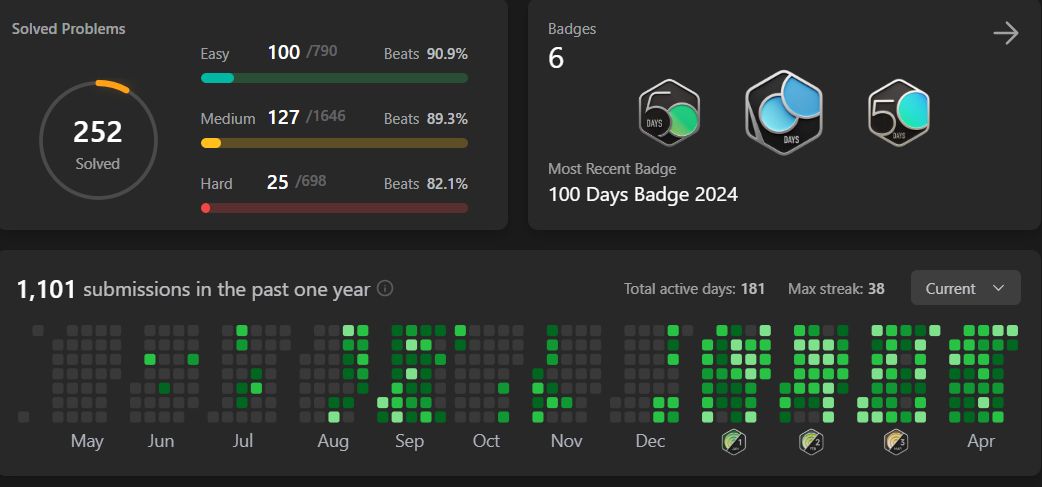Click the submissions info circle icon
Screen dimensions: 1042x487
[385, 289]
